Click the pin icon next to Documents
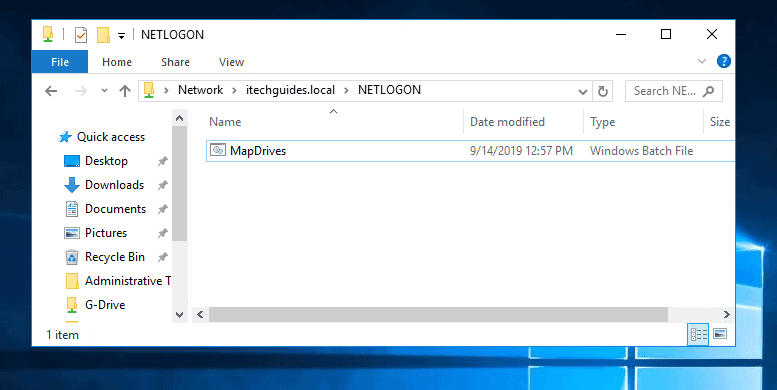This screenshot has height=390, width=777. [x=163, y=209]
